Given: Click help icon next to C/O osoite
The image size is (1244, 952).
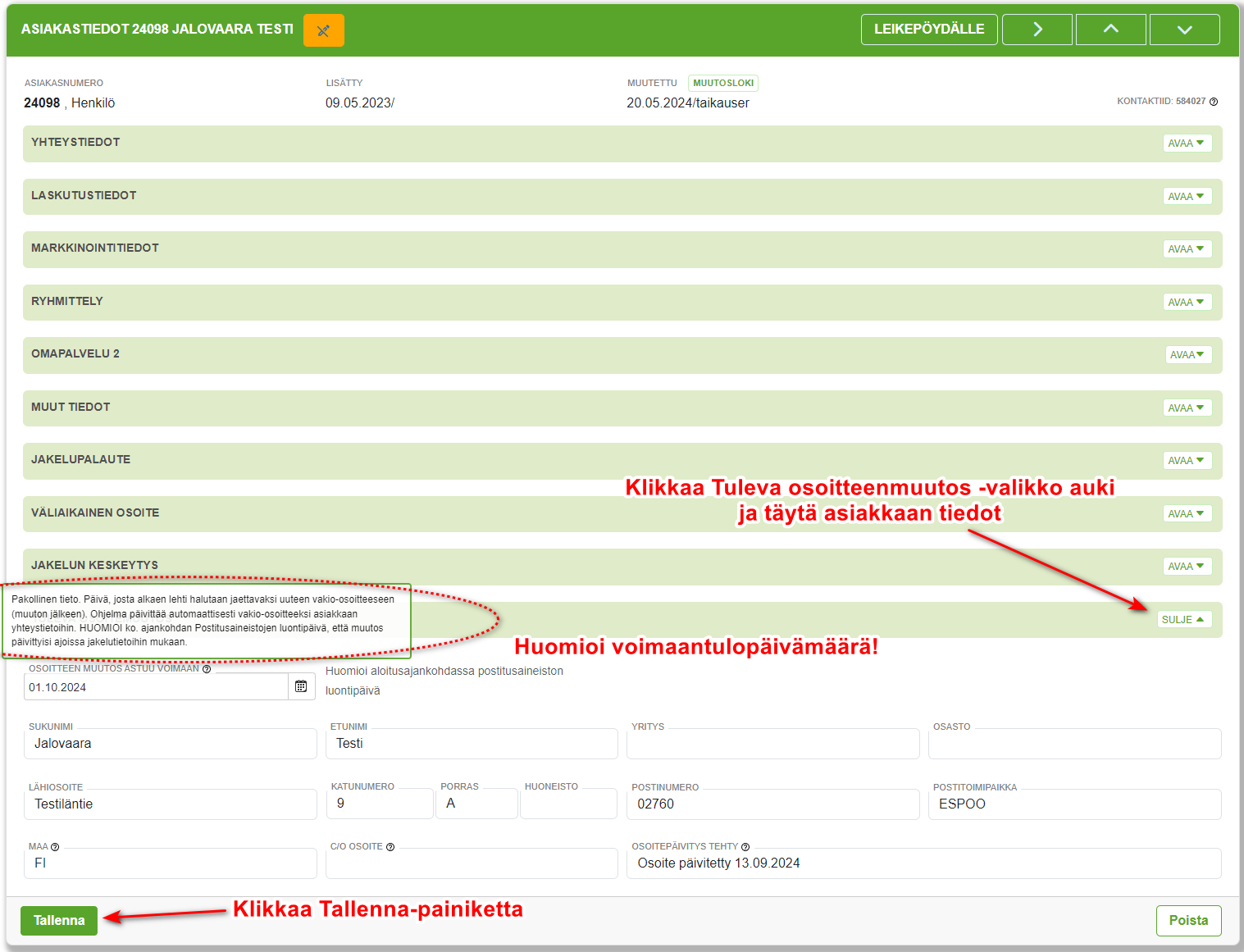Looking at the screenshot, I should pyautogui.click(x=390, y=847).
